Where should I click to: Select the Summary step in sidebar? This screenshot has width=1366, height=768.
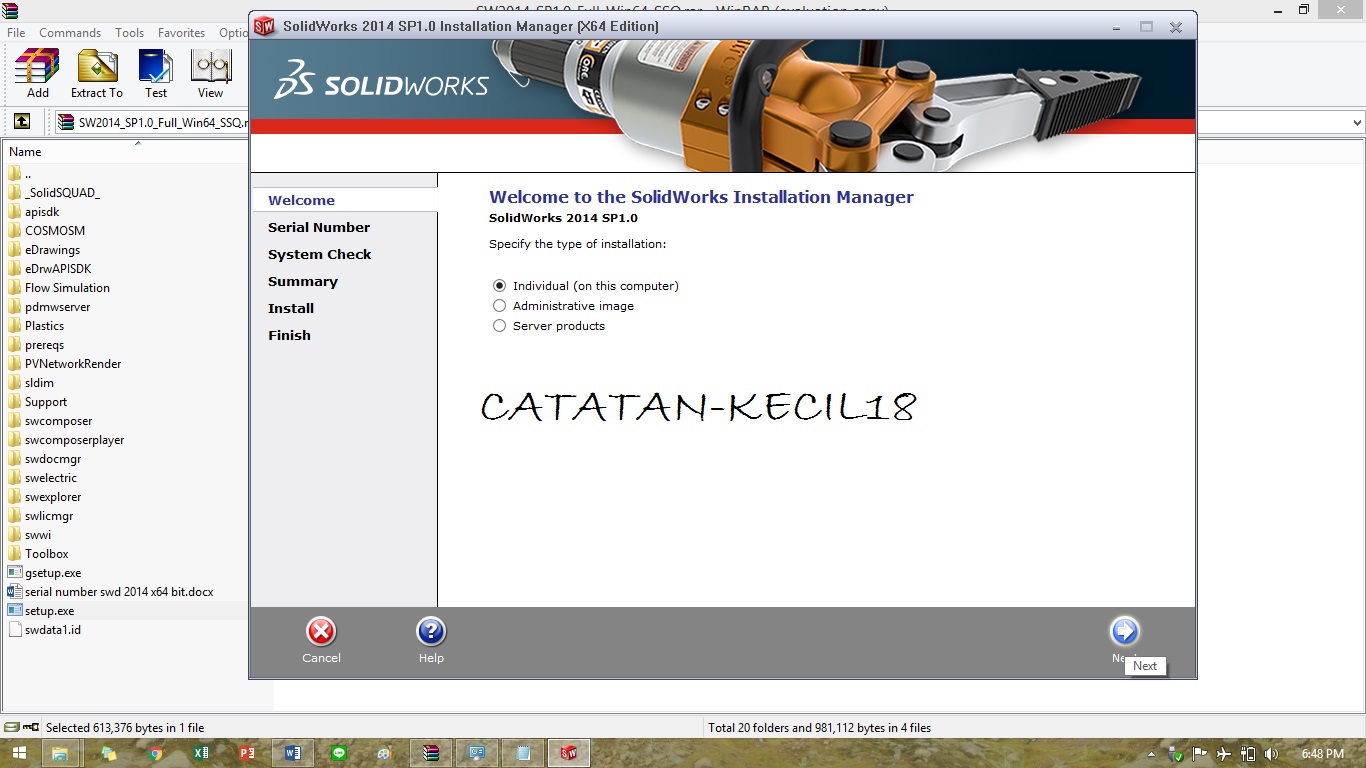(302, 281)
